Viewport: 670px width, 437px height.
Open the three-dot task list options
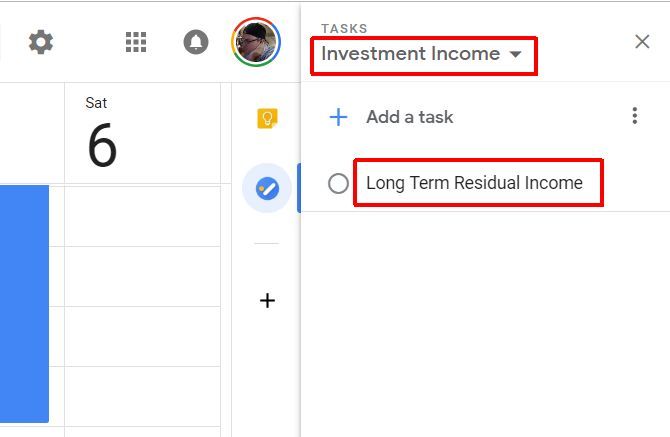[x=634, y=117]
